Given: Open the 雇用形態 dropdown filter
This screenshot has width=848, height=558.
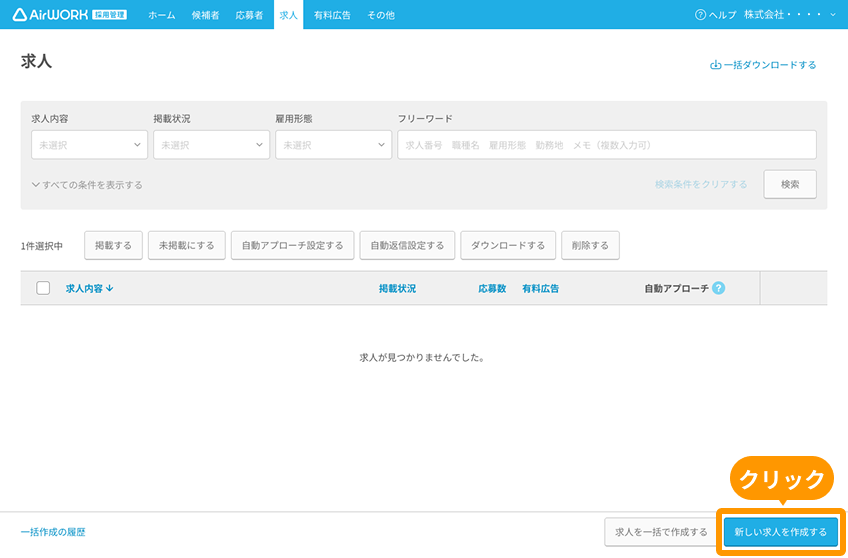Looking at the screenshot, I should (x=334, y=145).
